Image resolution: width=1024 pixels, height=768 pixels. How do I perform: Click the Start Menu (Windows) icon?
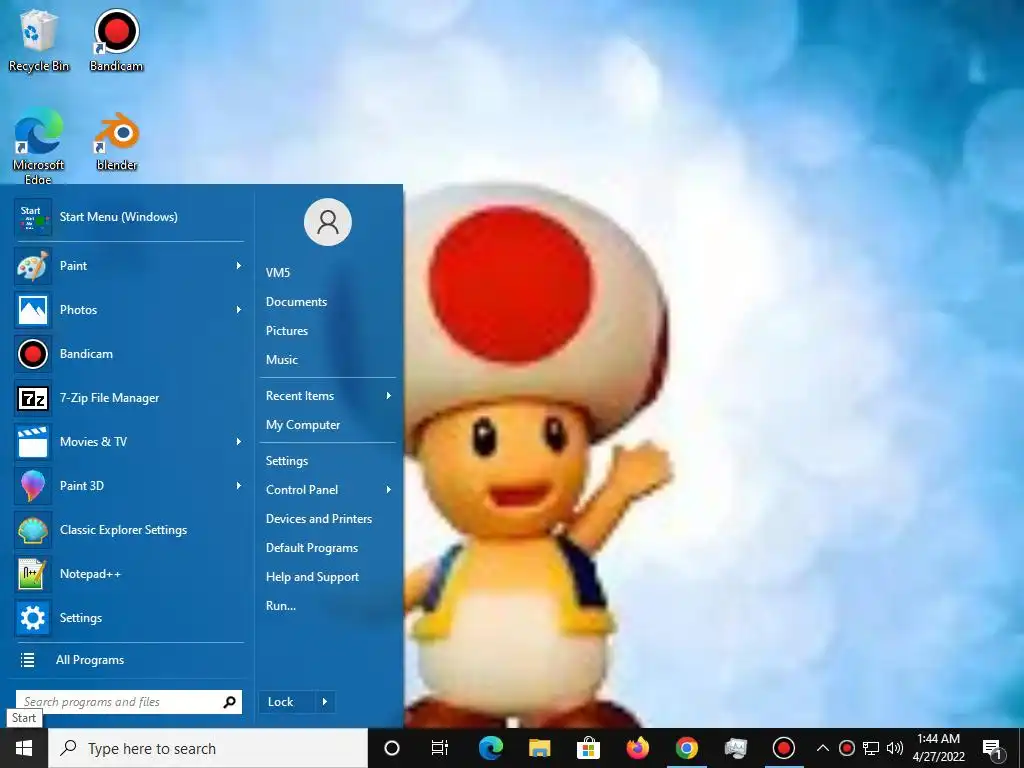point(33,217)
